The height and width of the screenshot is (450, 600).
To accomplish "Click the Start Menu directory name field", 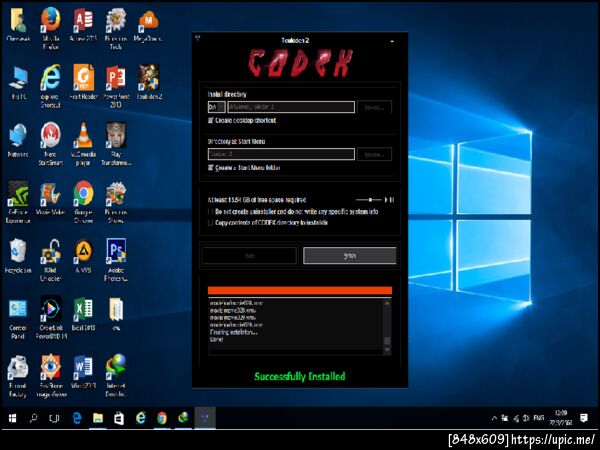I will point(281,154).
